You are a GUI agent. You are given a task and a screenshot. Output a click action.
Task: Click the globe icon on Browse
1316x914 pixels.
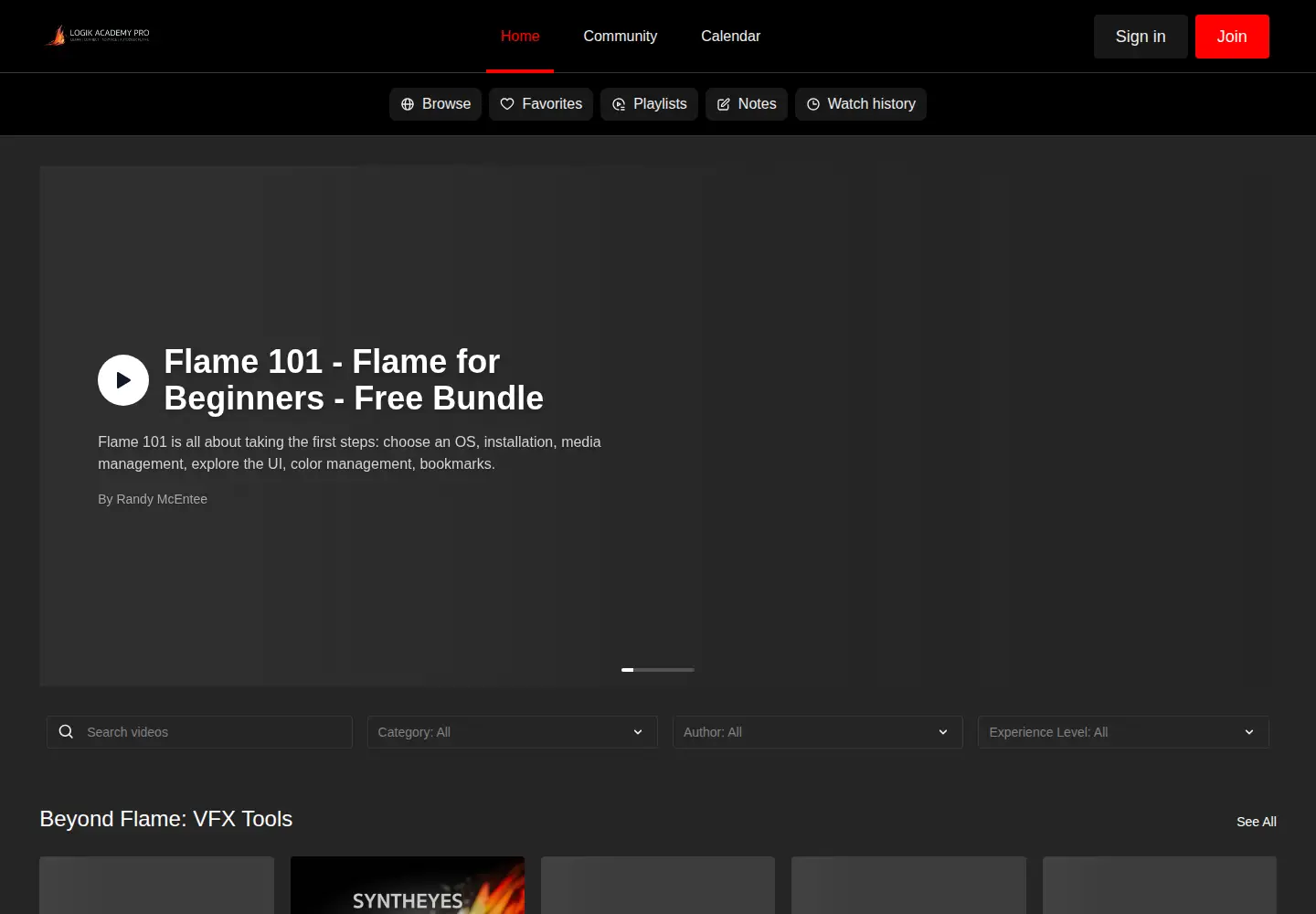point(408,104)
